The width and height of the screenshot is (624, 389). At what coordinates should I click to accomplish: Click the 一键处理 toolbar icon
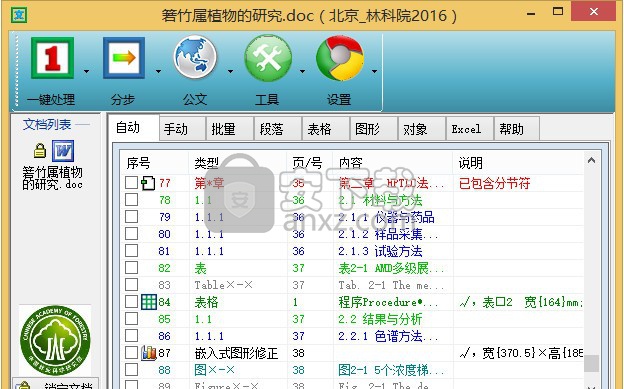[53, 58]
